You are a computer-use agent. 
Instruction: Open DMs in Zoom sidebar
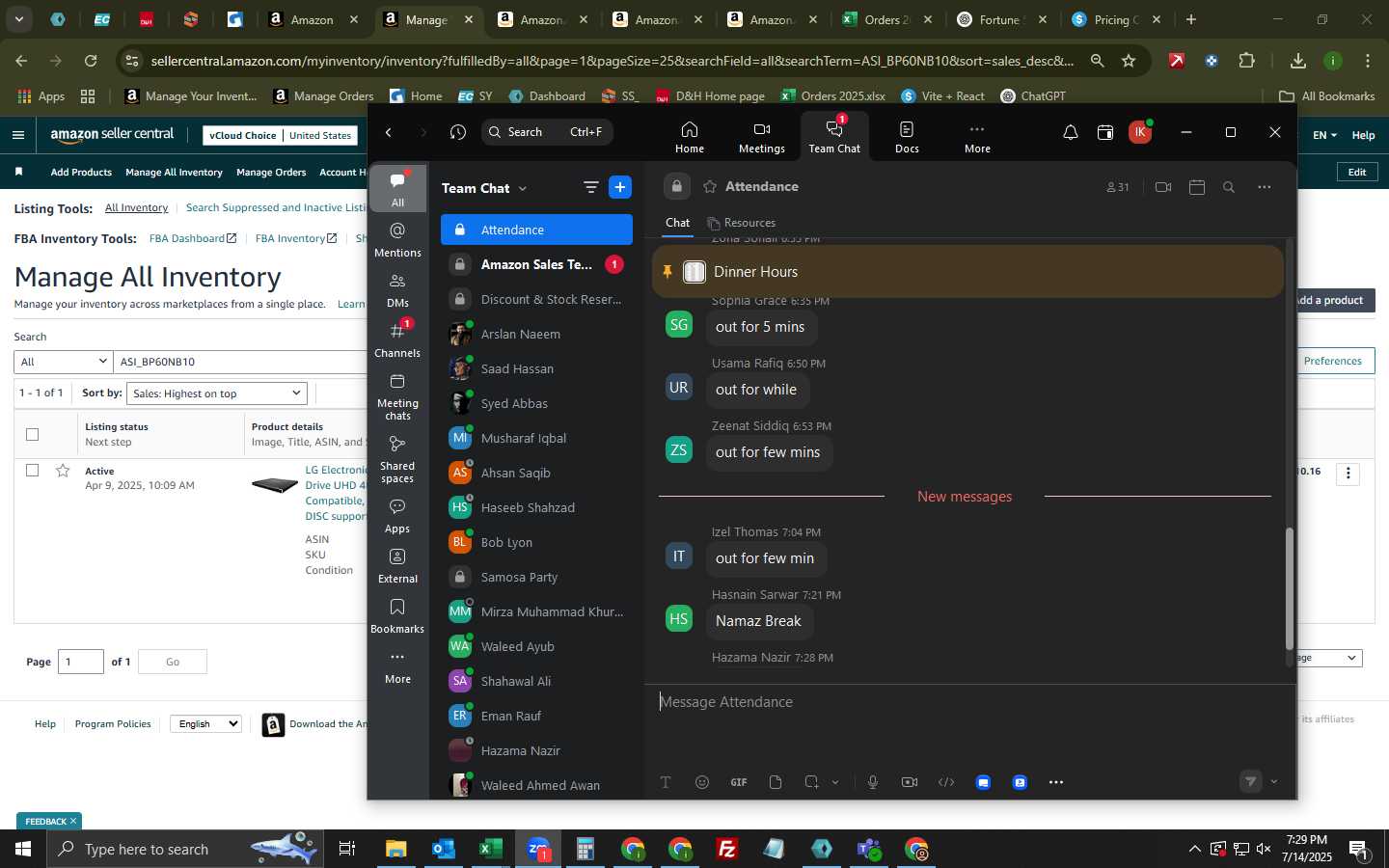point(397,289)
